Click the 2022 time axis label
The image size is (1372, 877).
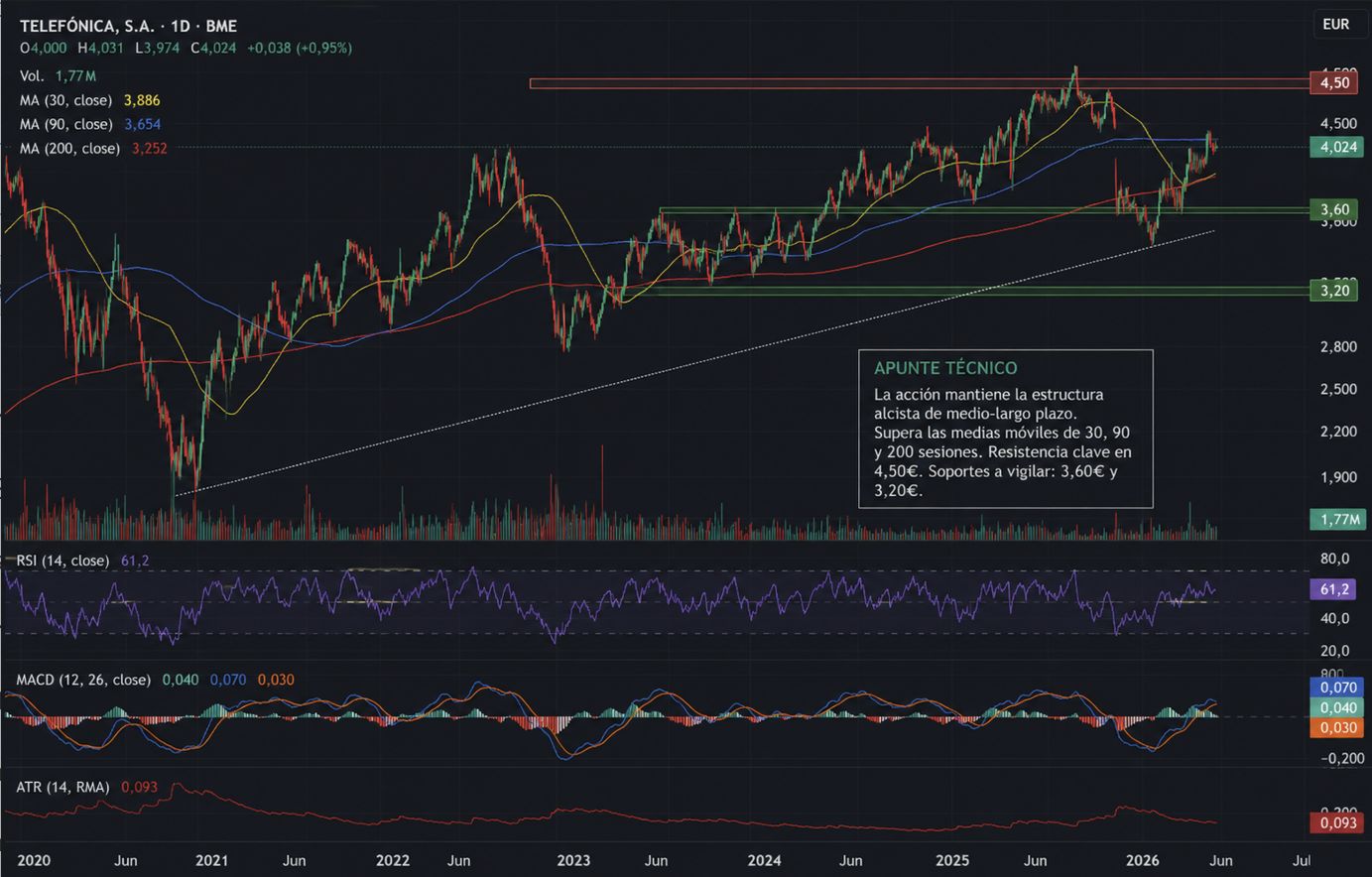393,860
